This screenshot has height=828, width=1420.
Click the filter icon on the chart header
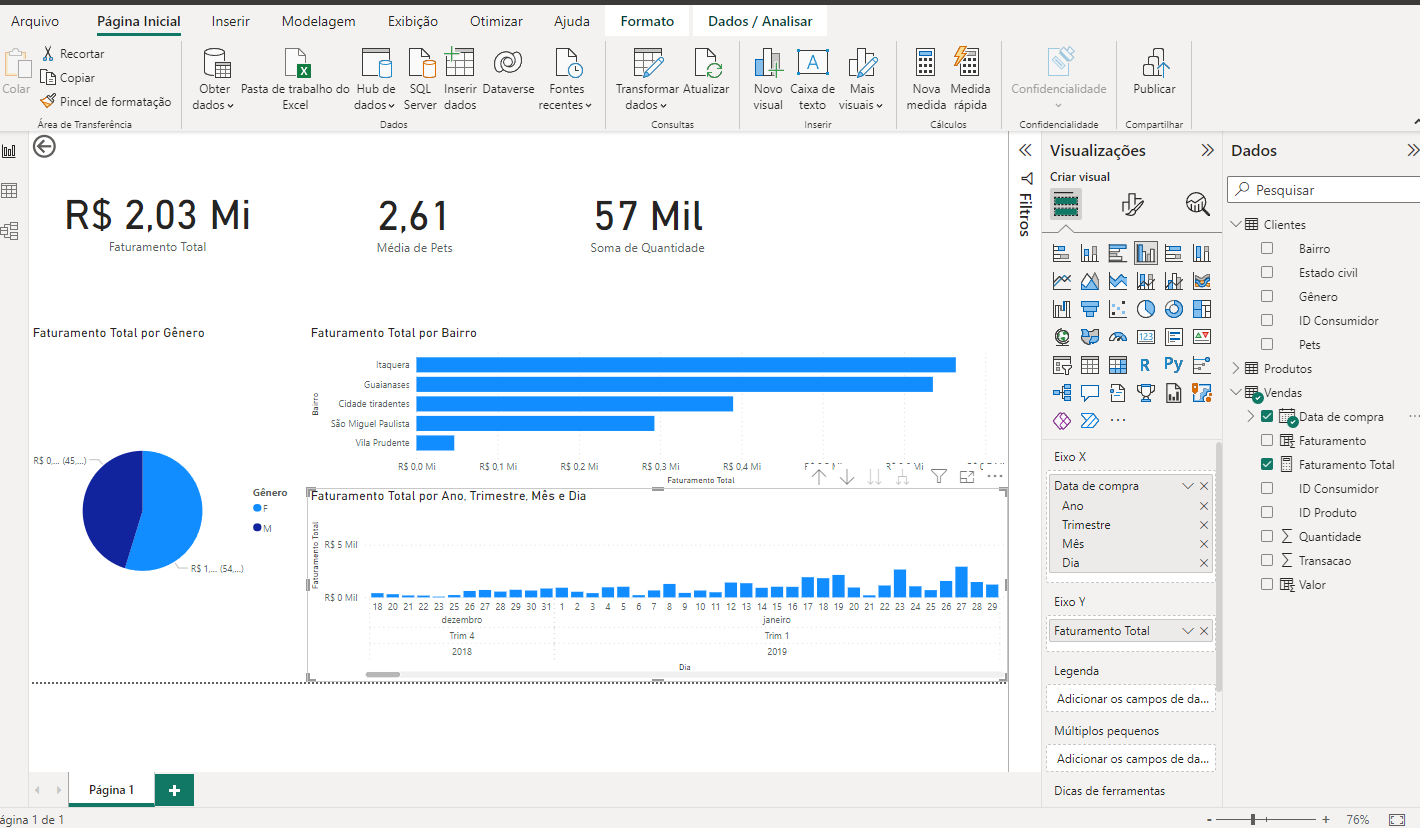pos(939,477)
